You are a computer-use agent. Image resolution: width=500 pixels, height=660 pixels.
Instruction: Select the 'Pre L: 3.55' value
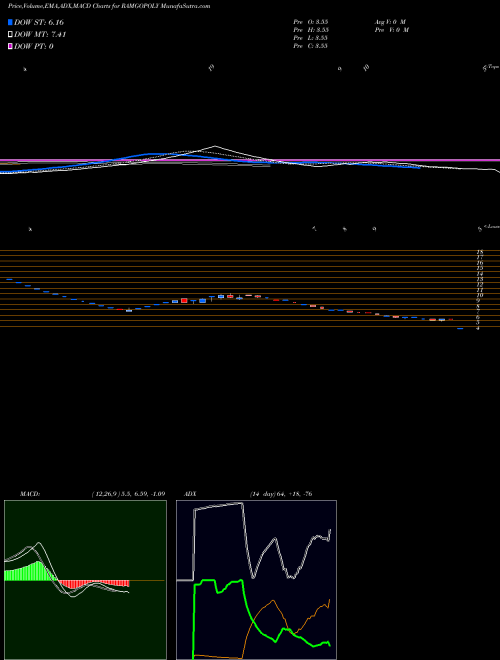311,38
